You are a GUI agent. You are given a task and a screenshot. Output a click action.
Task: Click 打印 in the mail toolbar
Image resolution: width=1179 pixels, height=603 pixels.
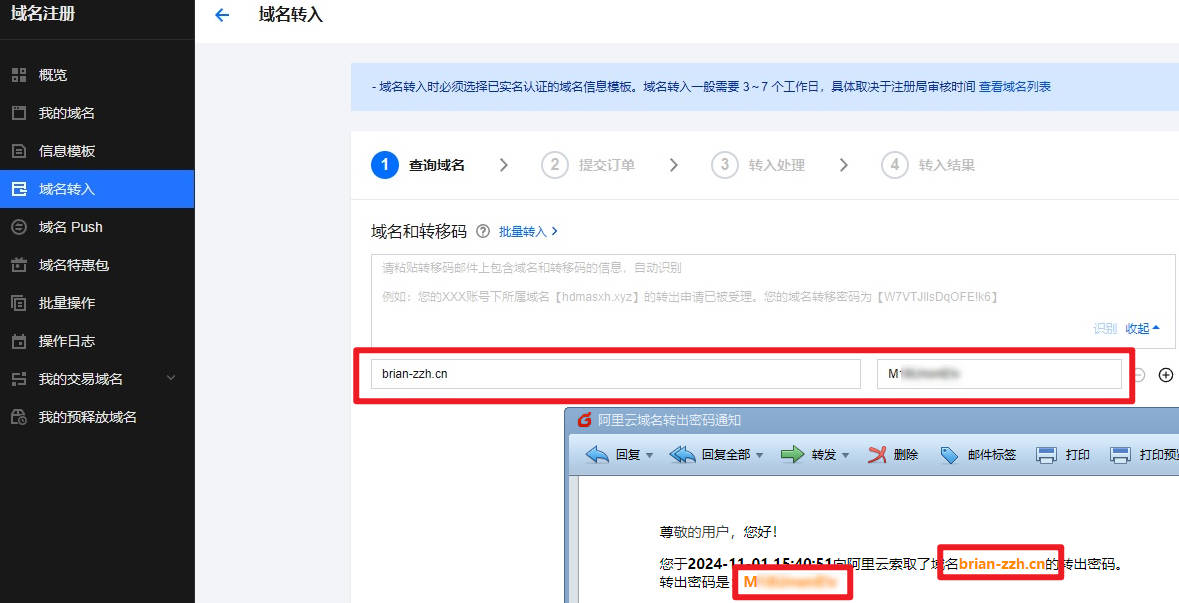coord(1063,454)
